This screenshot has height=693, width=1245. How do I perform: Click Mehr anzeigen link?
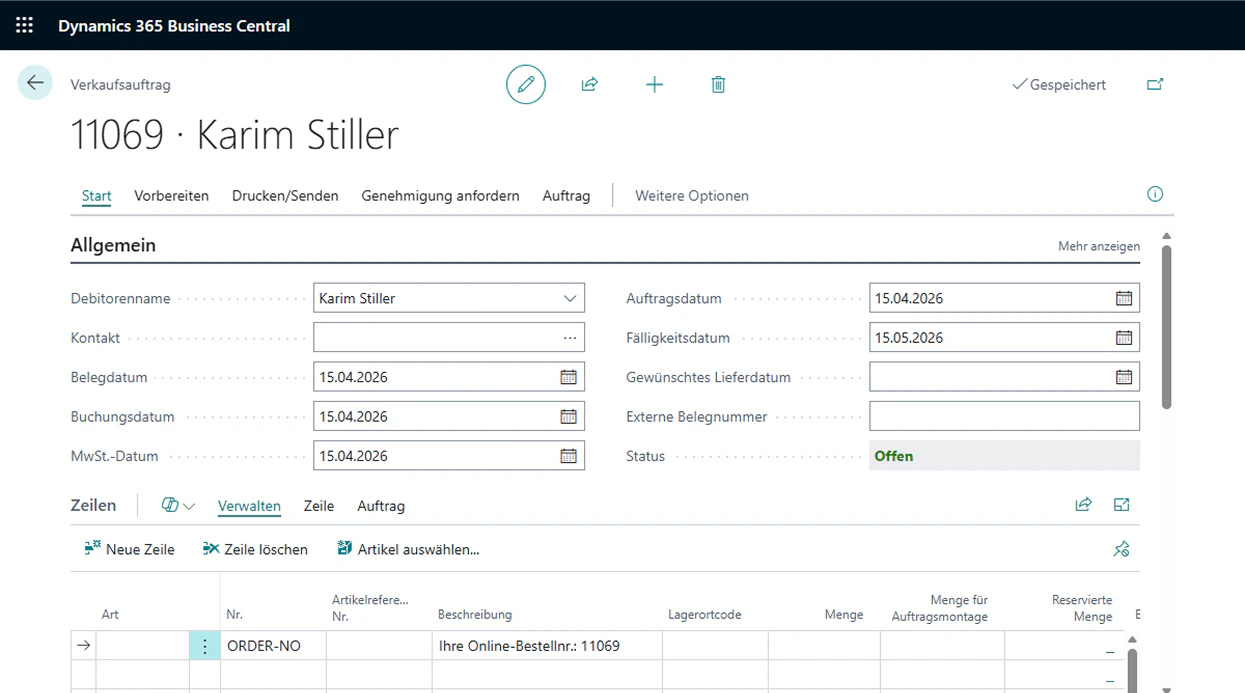click(1099, 246)
